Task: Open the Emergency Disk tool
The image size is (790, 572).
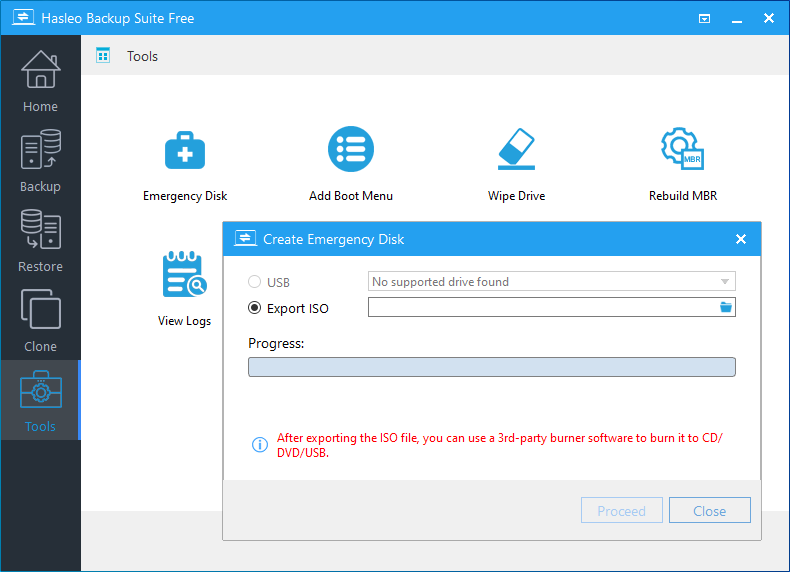Action: (x=185, y=166)
